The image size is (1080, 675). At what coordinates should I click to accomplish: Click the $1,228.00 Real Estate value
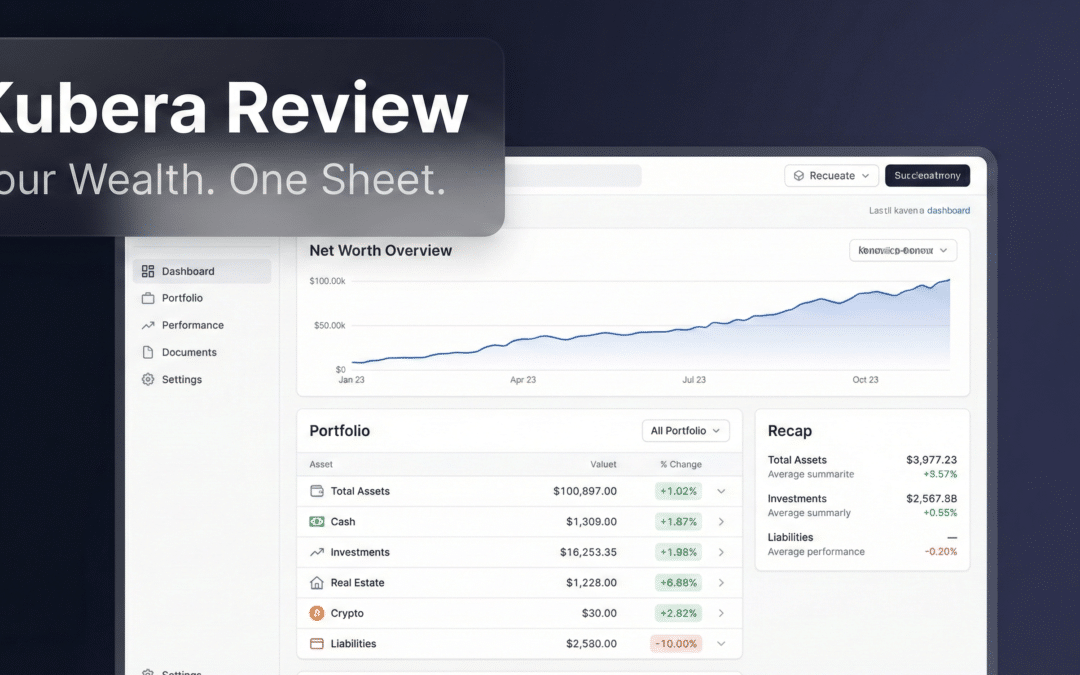591,583
